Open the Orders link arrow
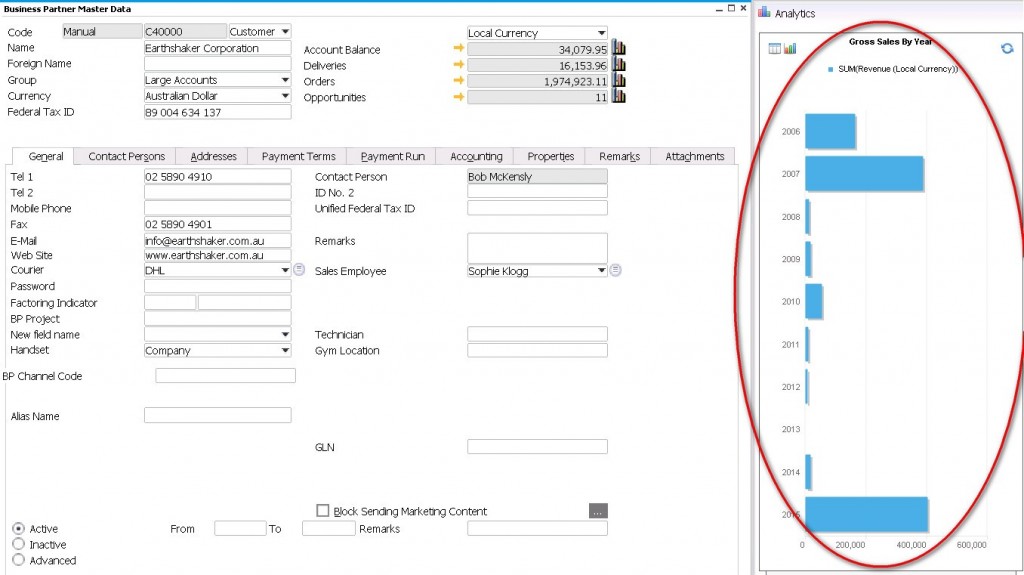Image resolution: width=1024 pixels, height=575 pixels. pos(459,81)
